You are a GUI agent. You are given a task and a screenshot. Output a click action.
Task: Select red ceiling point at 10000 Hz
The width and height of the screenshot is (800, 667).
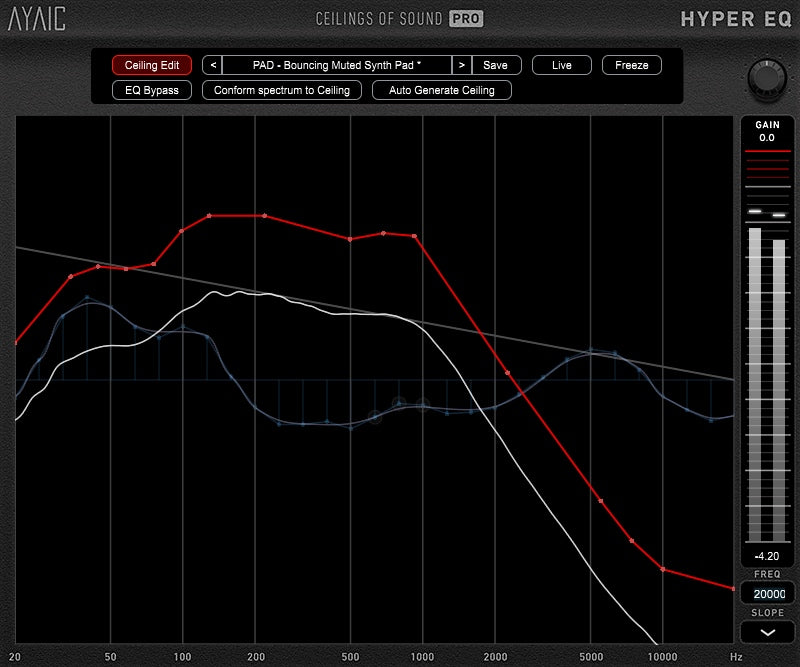pyautogui.click(x=663, y=569)
